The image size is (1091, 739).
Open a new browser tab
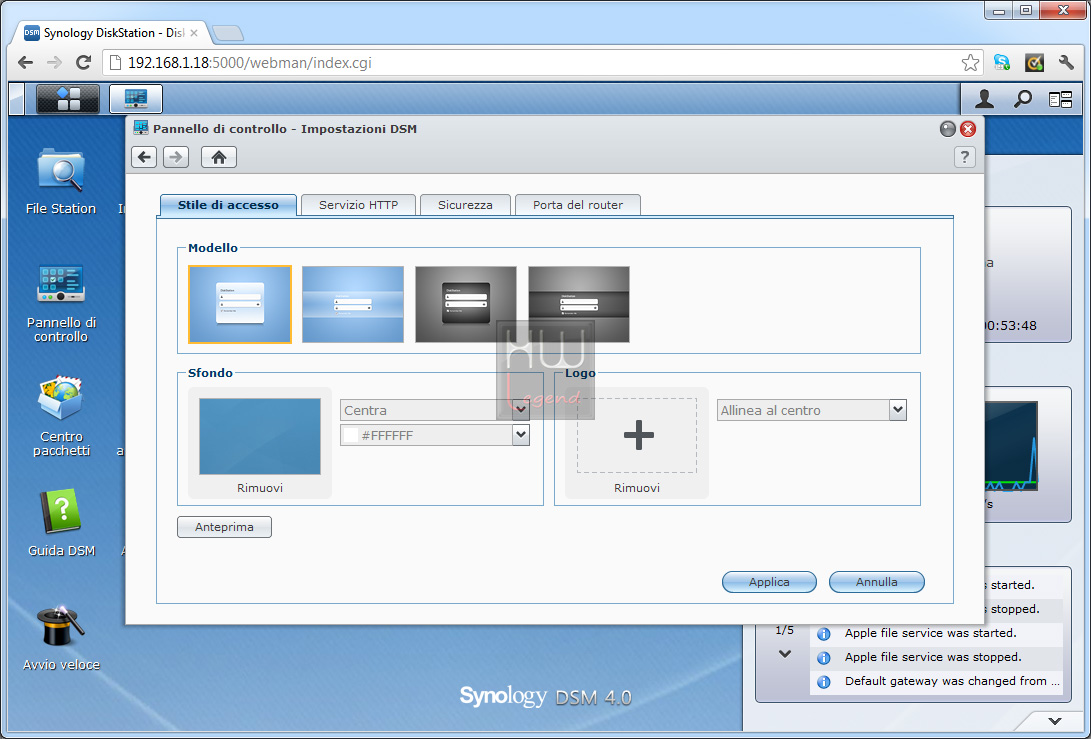[228, 33]
